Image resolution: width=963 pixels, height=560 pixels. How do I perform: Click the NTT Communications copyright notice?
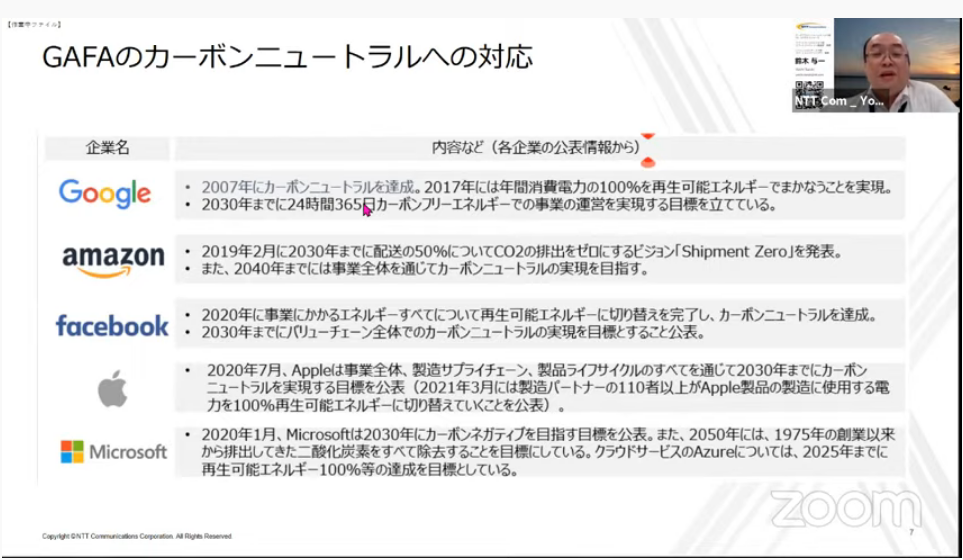(x=137, y=536)
